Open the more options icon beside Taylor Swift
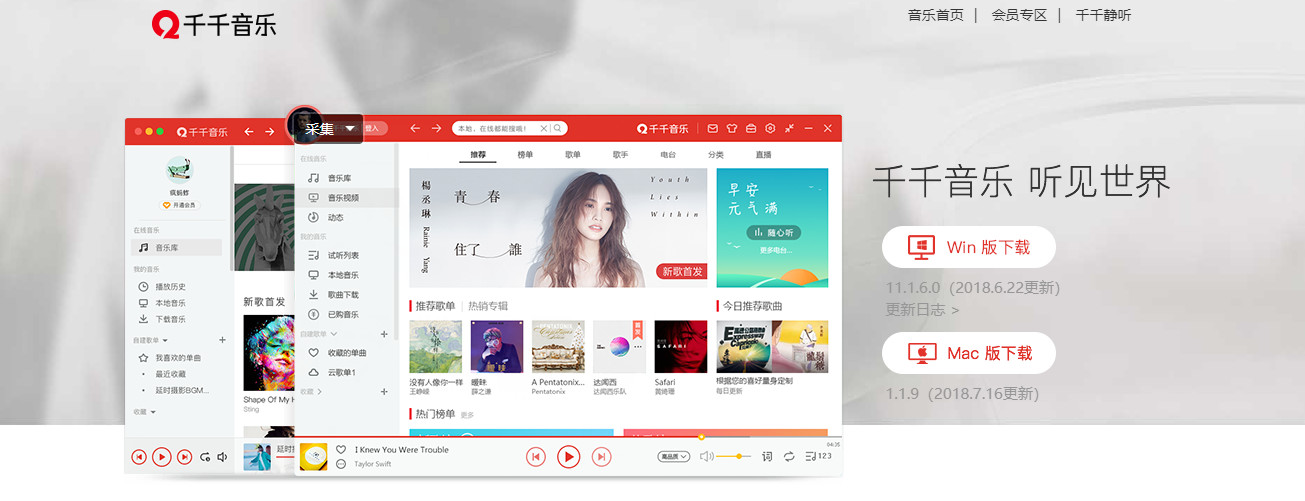Screen dimensions: 1305x501 coord(341,464)
